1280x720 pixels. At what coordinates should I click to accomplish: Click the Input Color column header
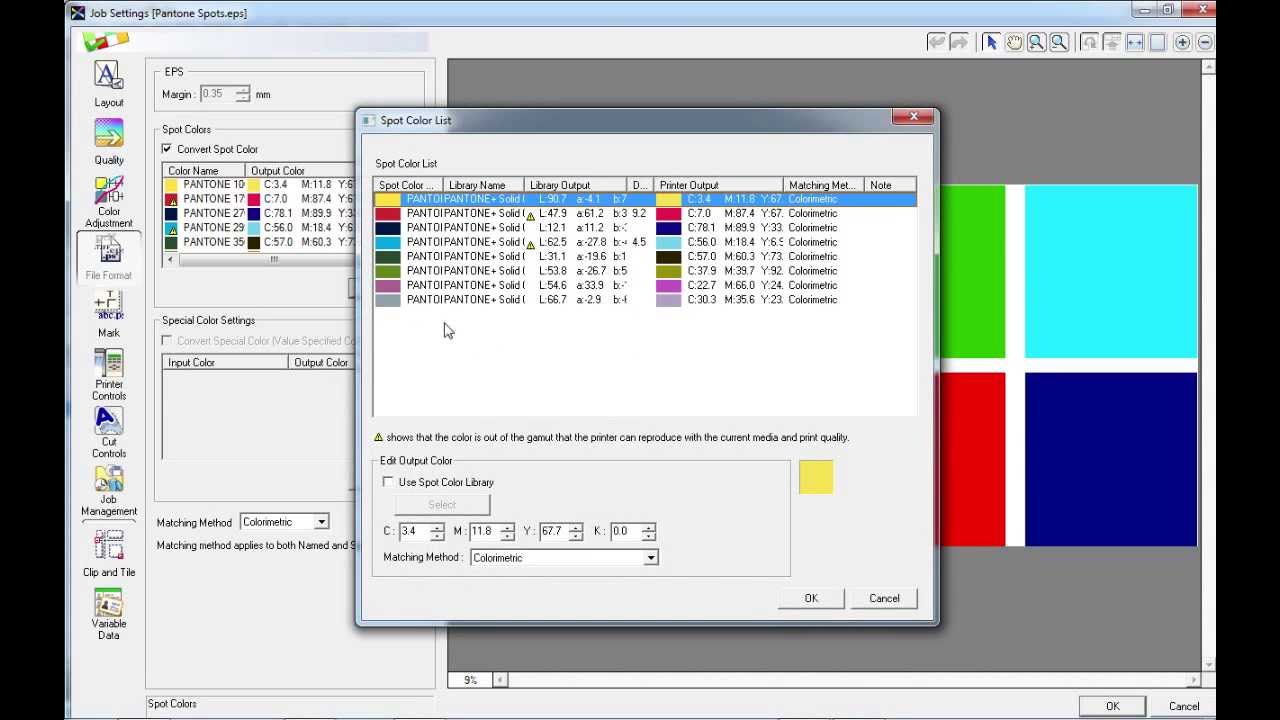tap(225, 363)
